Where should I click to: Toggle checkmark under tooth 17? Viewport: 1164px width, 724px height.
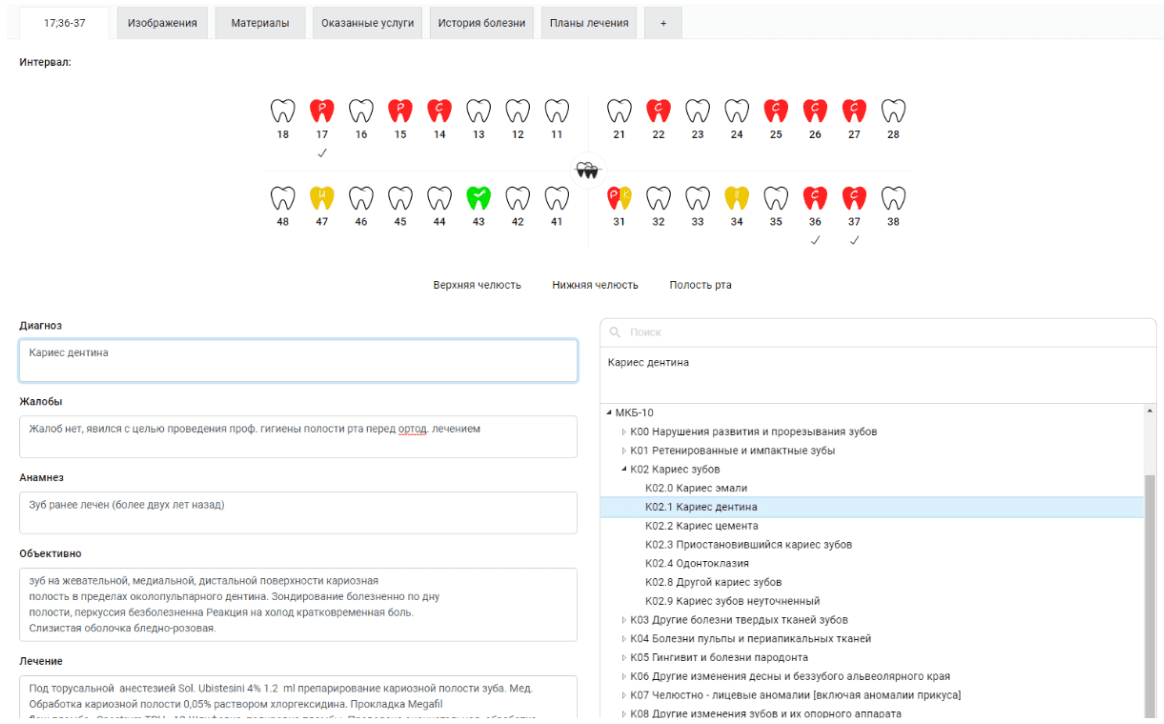pos(322,153)
